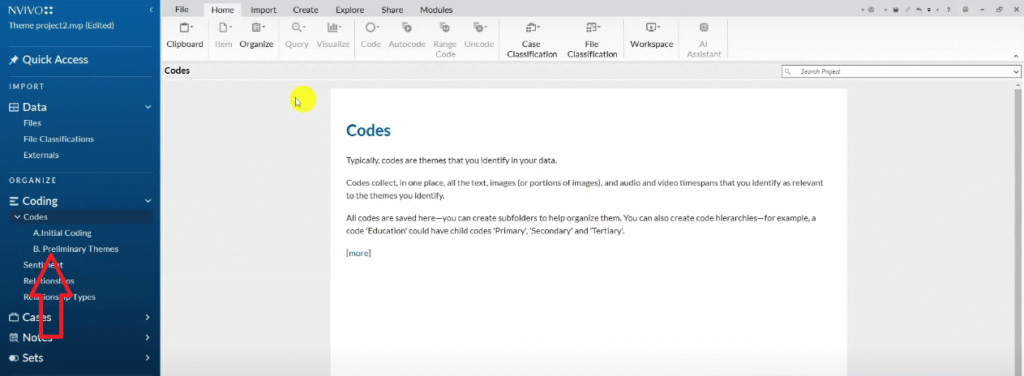Click the undo arrow icon
1024x376 pixels.
(920, 10)
